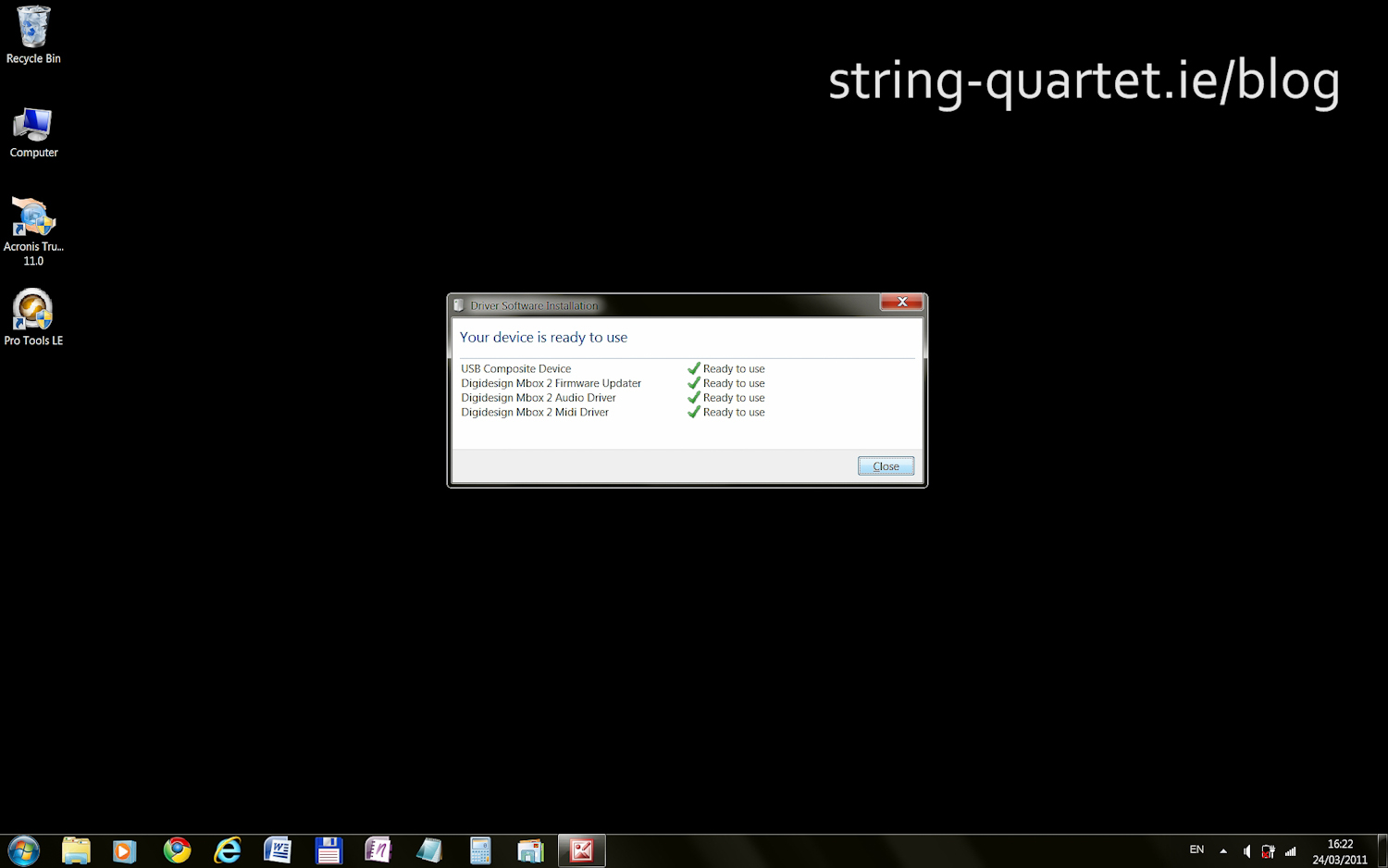The width and height of the screenshot is (1388, 868).
Task: Open Calculator from the taskbar
Action: point(480,850)
